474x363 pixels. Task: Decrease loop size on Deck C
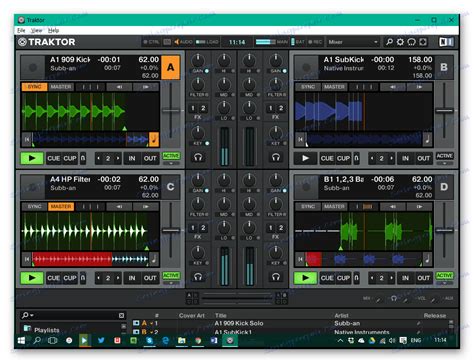(98, 278)
